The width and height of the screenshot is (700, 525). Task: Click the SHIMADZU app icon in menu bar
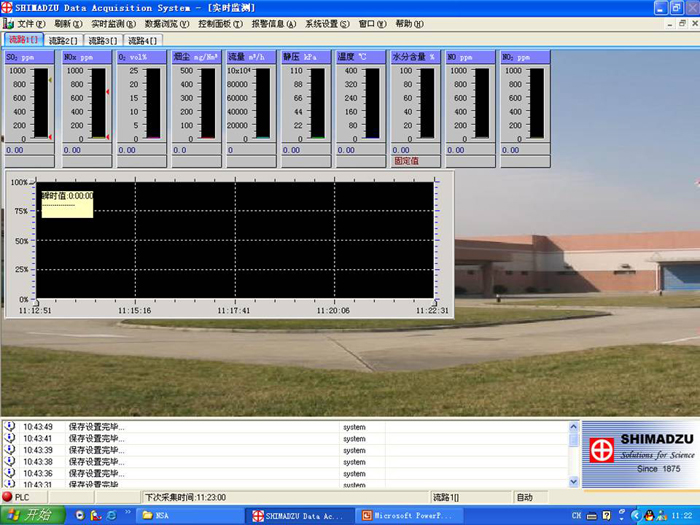tap(8, 23)
